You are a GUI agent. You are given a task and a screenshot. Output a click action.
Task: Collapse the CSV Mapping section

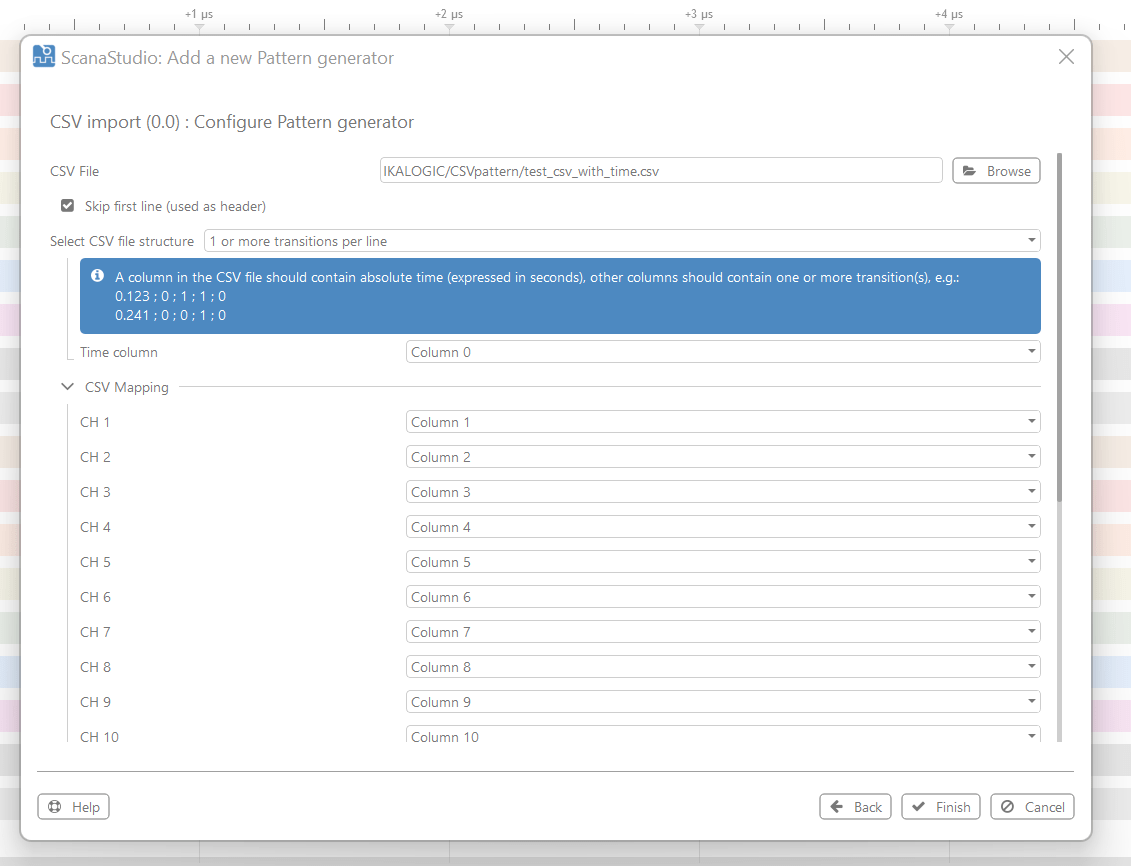(68, 387)
